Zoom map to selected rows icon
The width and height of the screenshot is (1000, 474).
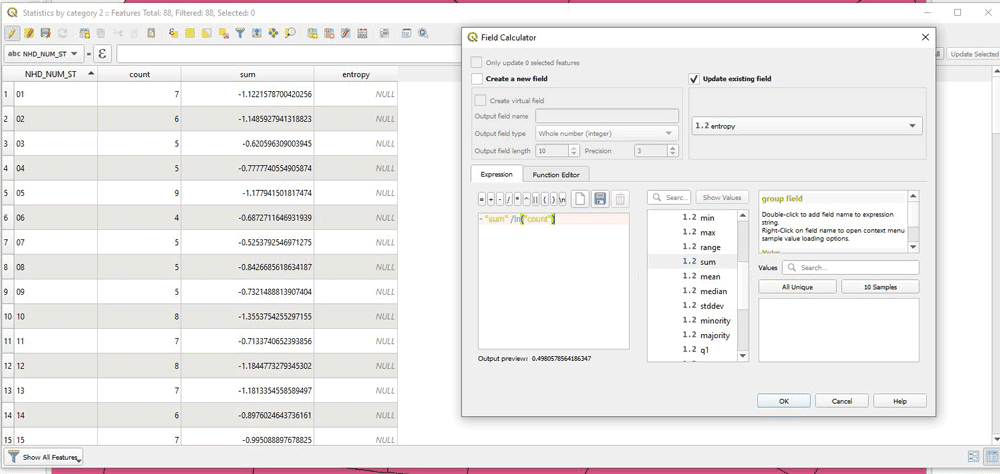tap(290, 33)
